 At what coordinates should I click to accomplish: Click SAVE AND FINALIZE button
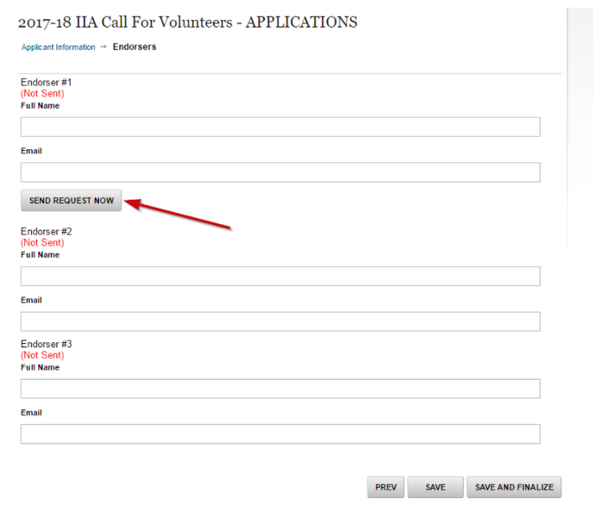tap(514, 487)
